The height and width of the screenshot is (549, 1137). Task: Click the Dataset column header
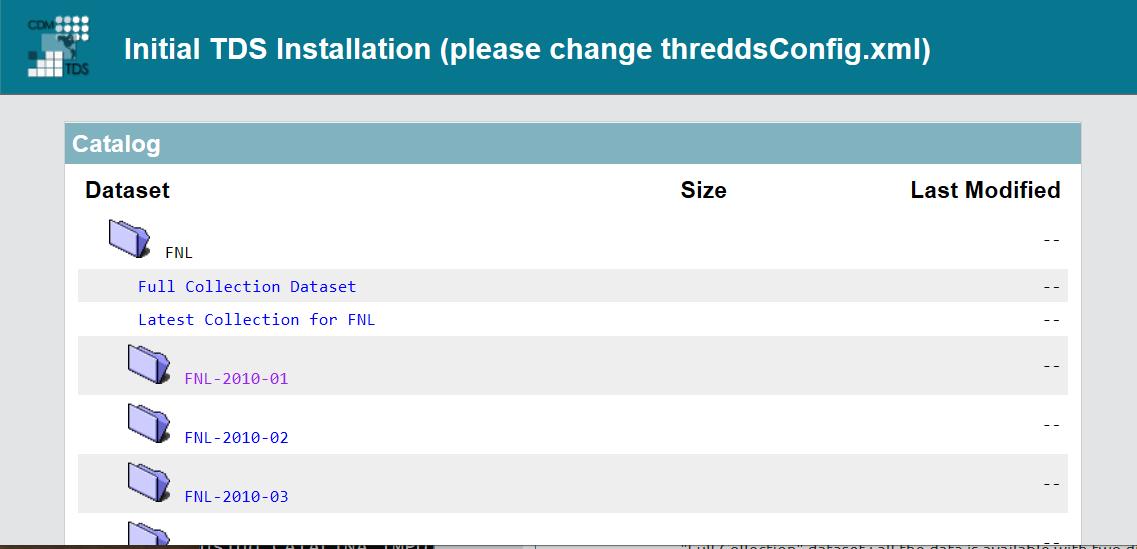pos(127,190)
